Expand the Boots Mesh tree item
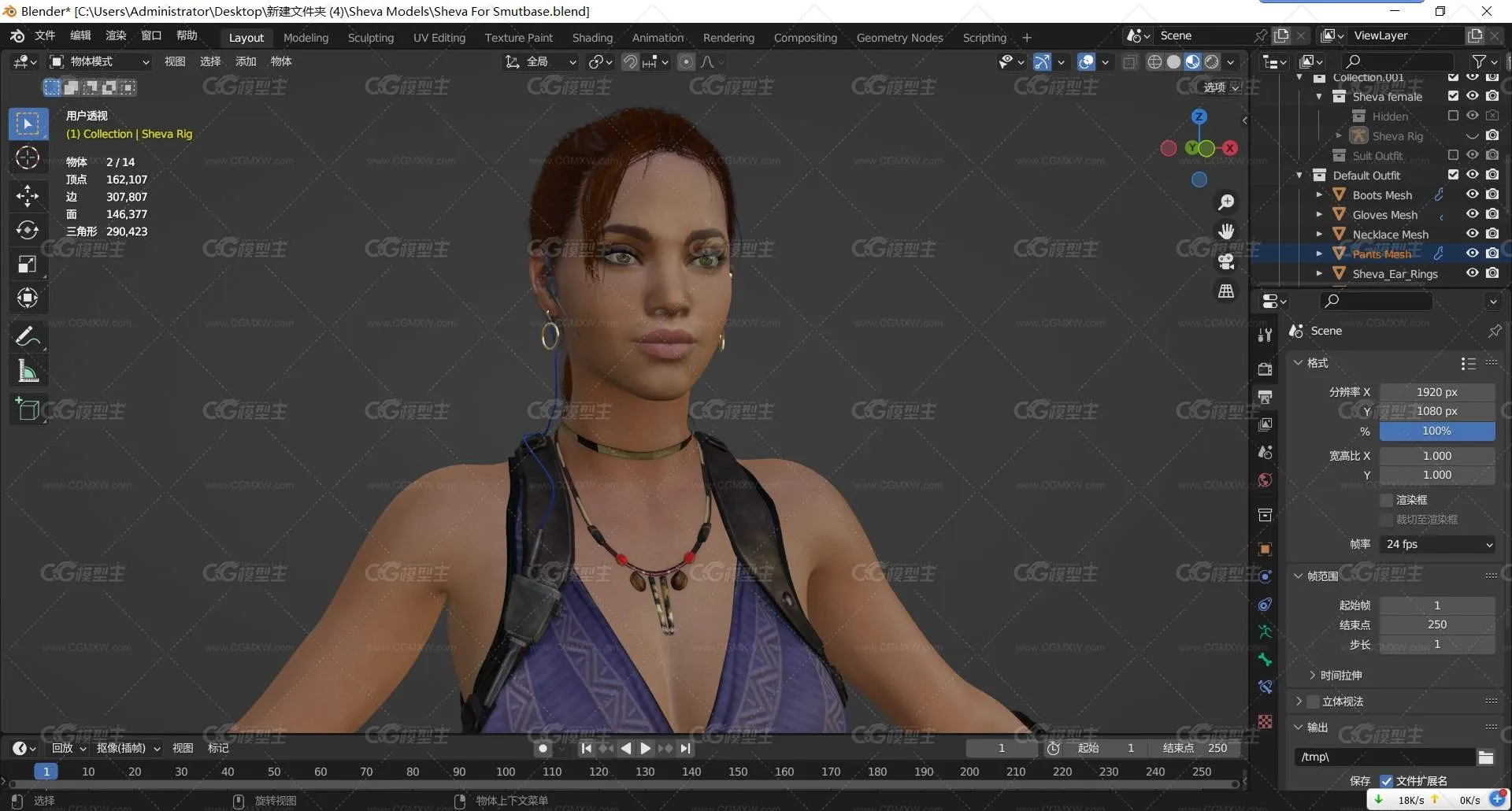This screenshot has height=811, width=1512. [1319, 194]
